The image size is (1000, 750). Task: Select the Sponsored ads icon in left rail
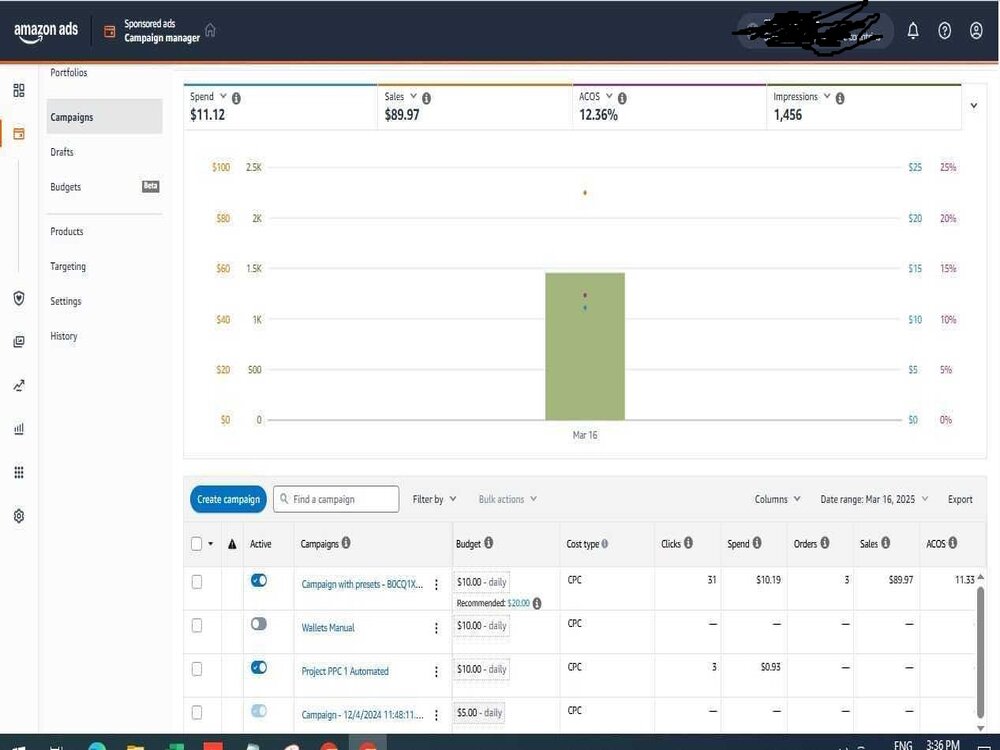(19, 134)
